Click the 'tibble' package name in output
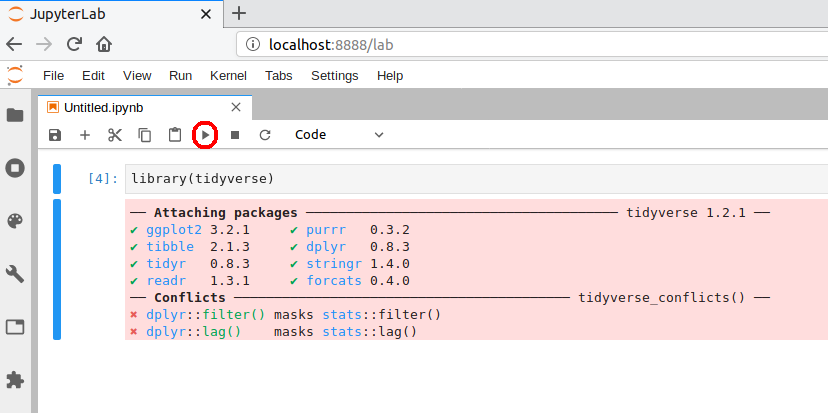Image resolution: width=828 pixels, height=413 pixels. 170,247
